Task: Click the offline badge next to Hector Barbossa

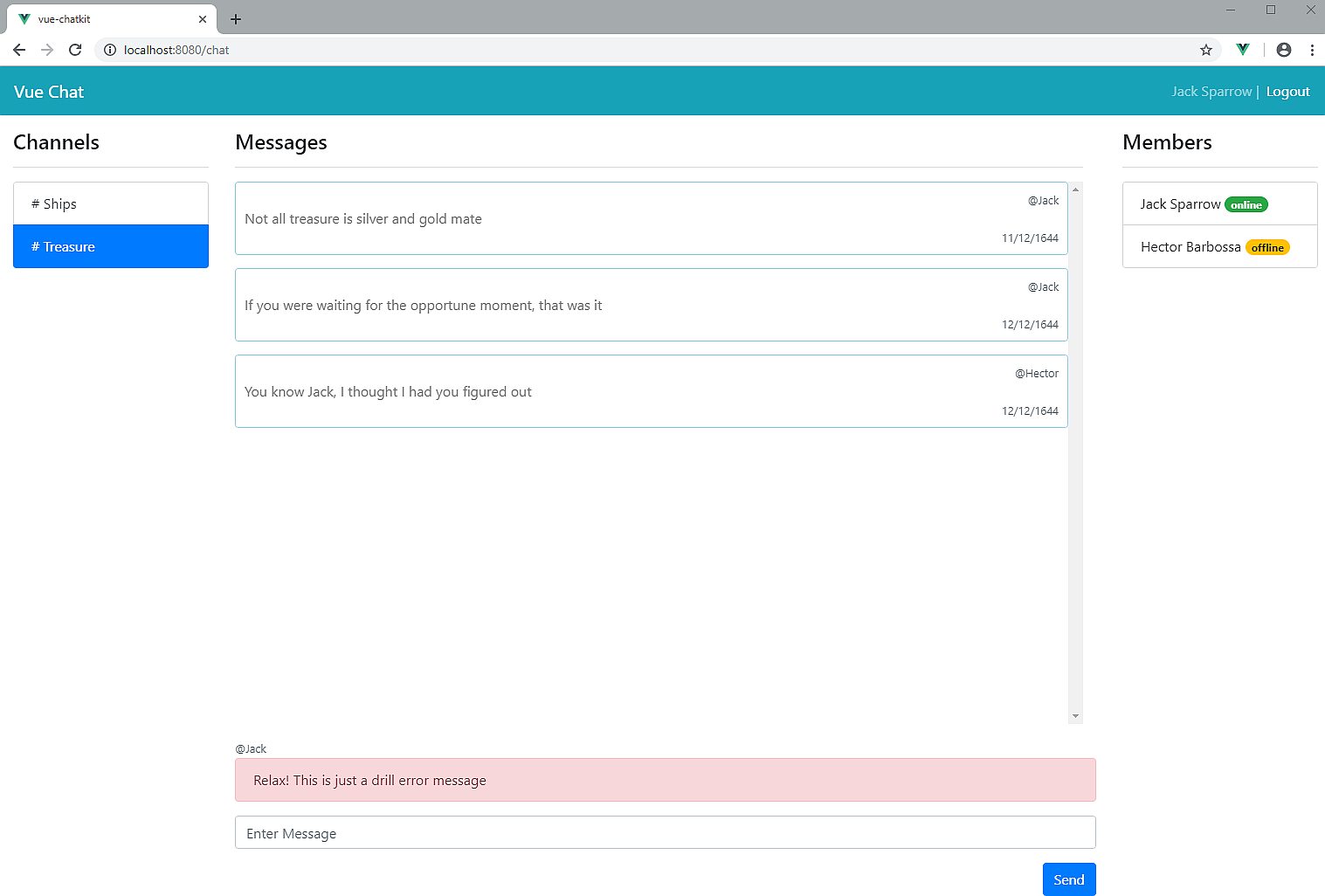Action: click(x=1267, y=247)
